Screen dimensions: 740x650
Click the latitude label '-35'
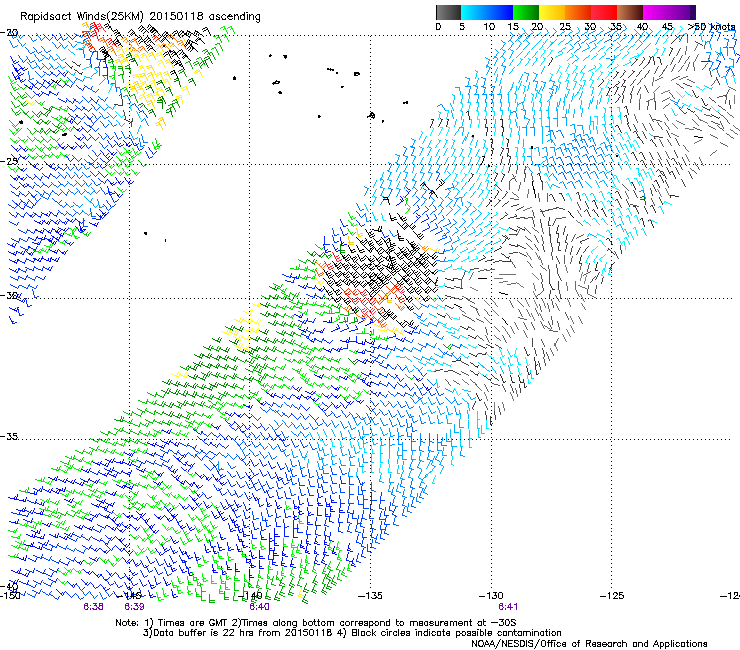click(9, 436)
